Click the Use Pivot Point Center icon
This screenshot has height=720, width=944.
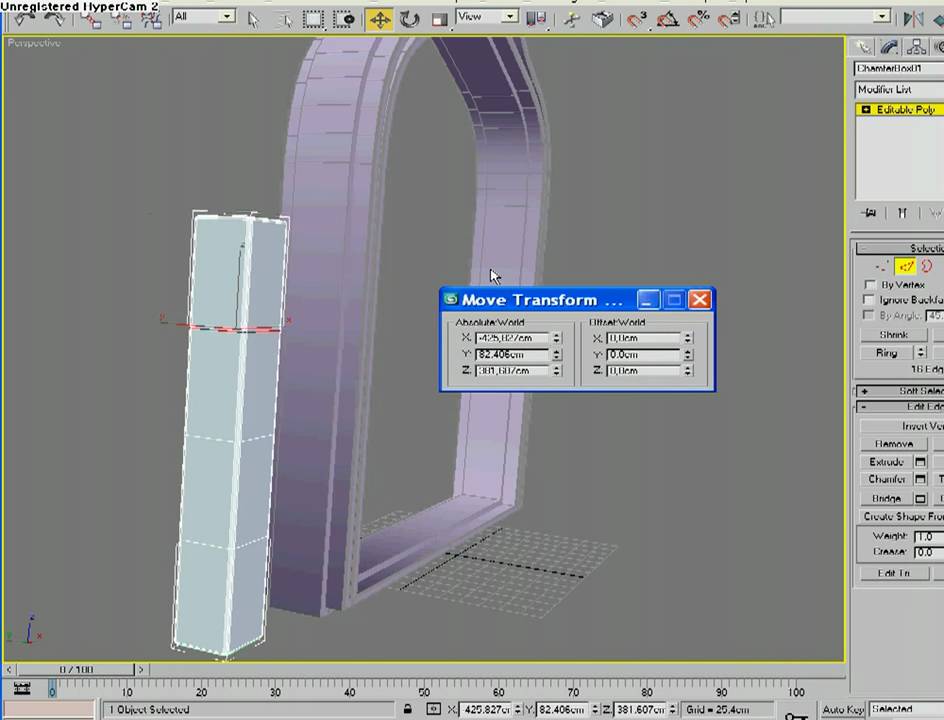pyautogui.click(x=536, y=20)
